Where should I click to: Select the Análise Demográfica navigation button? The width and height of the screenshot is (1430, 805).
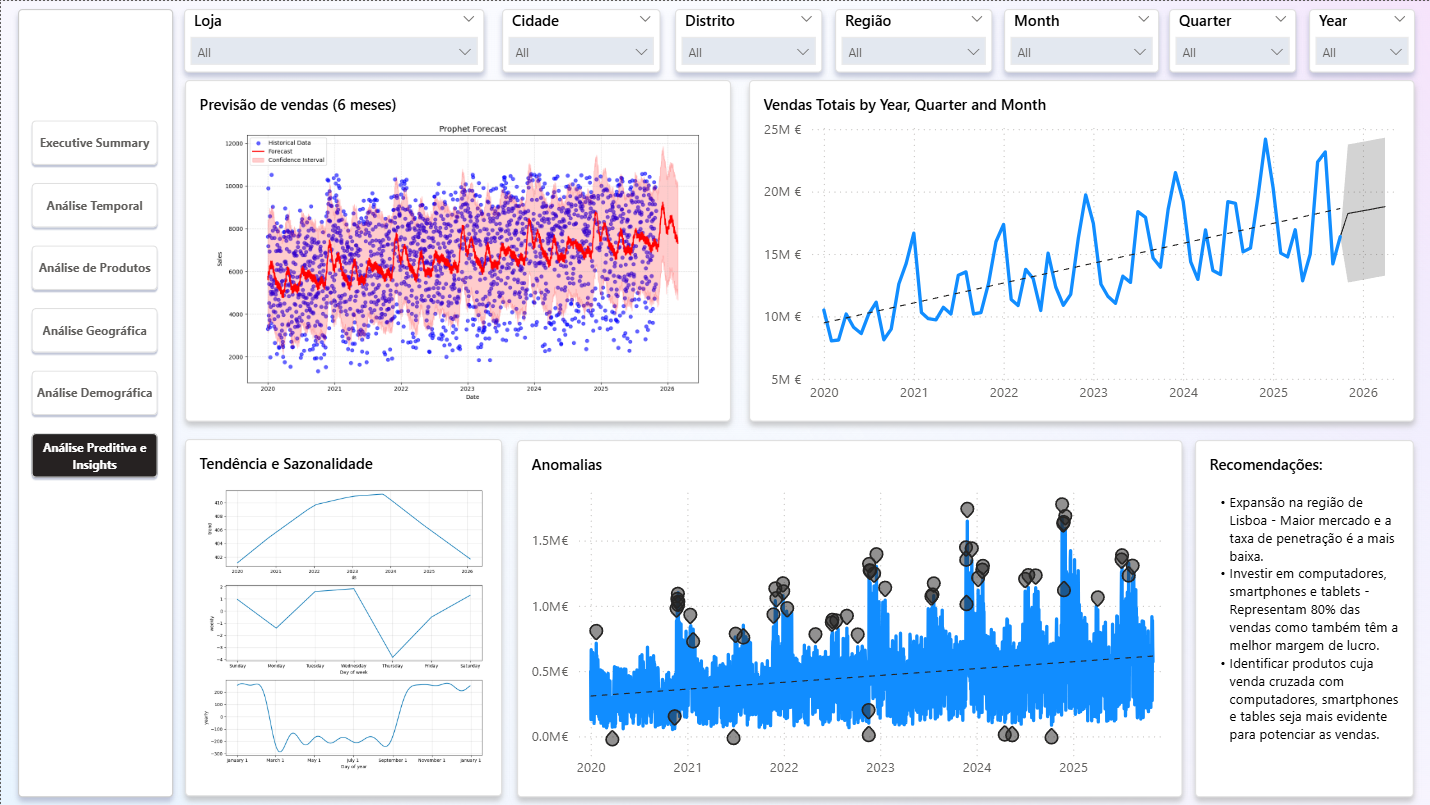tap(95, 393)
